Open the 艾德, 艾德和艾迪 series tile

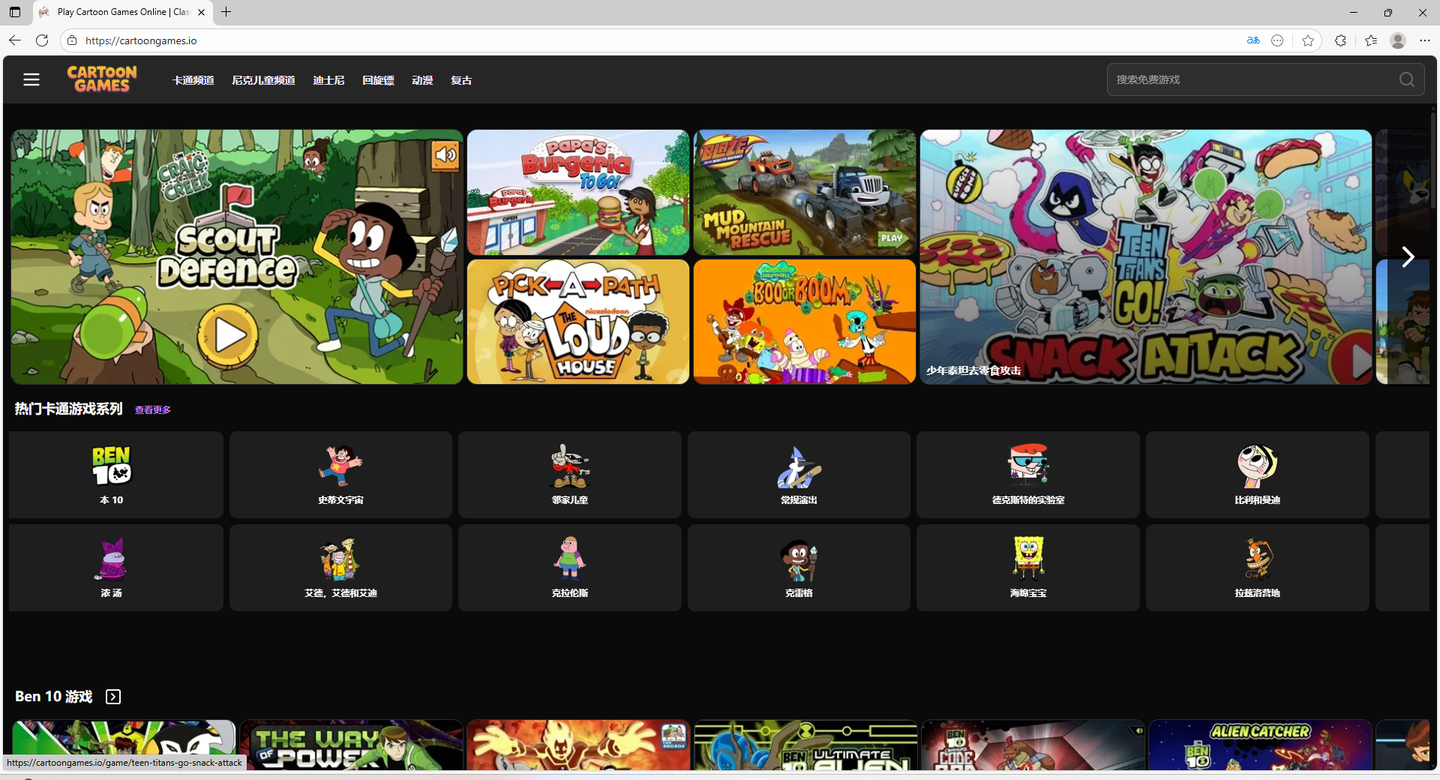[340, 568]
